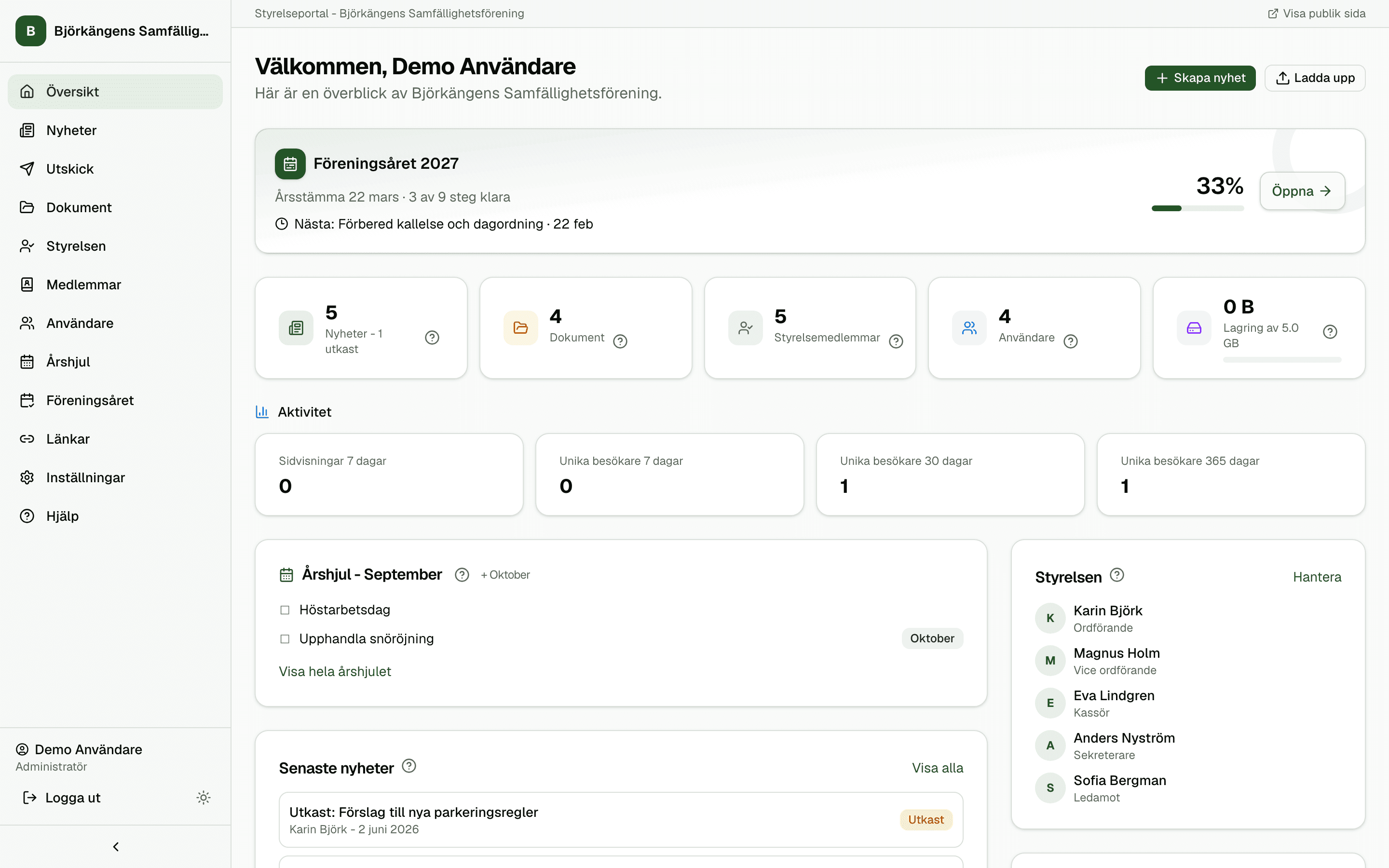Open Inställningar in the sidebar
This screenshot has height=868, width=1389.
click(x=115, y=477)
